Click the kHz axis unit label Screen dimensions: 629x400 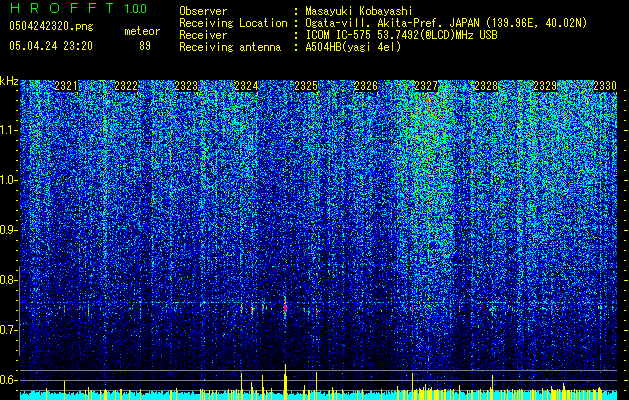pos(9,81)
